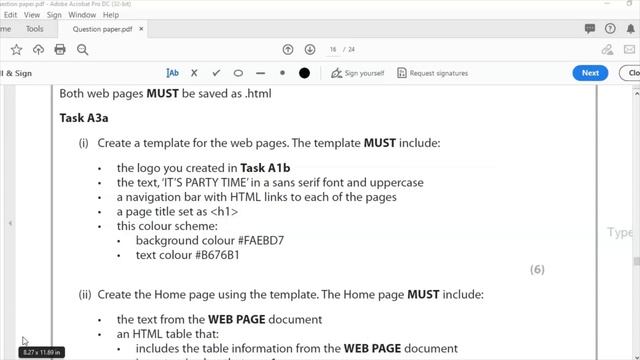Switch to the Tools tab
The height and width of the screenshot is (360, 640).
pos(35,29)
